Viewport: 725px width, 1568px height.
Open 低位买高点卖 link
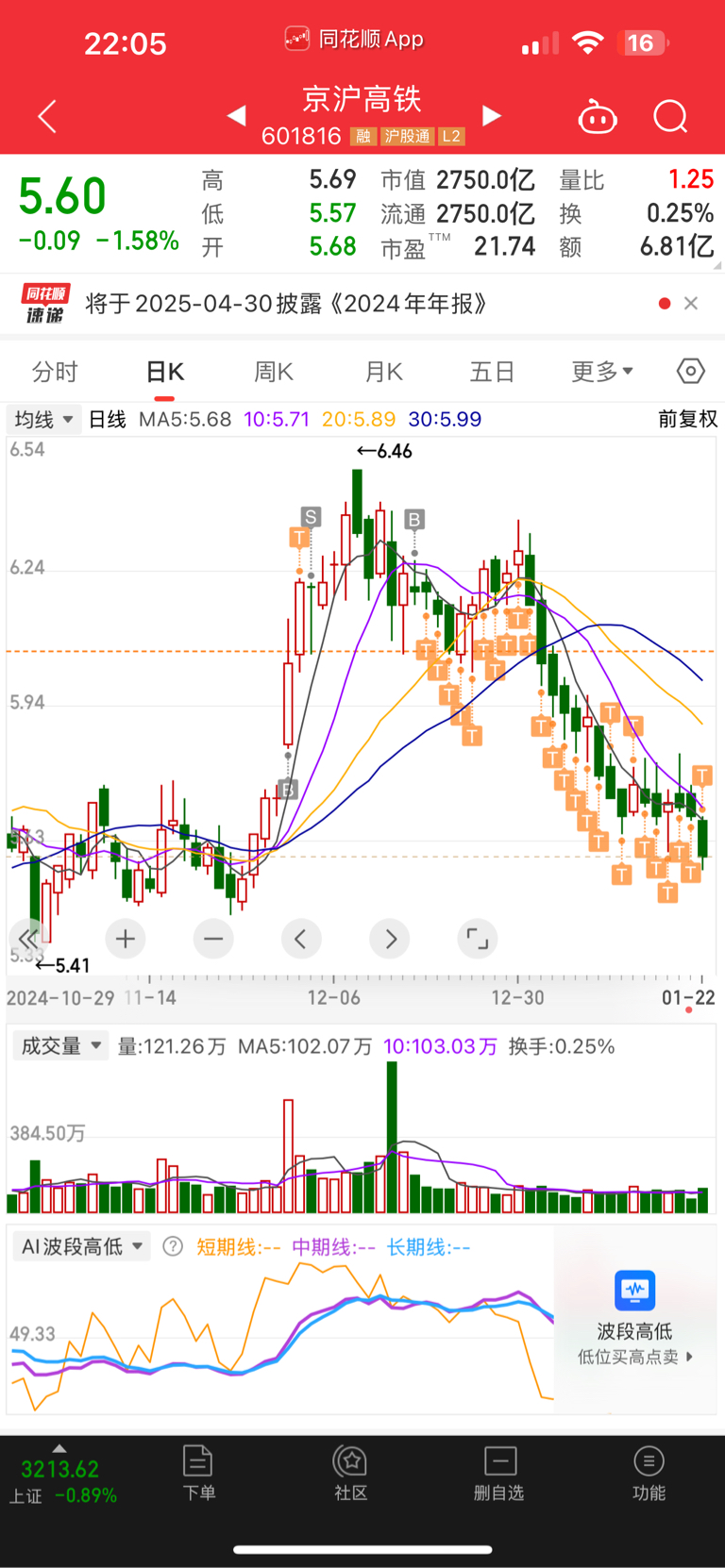pyautogui.click(x=634, y=1357)
